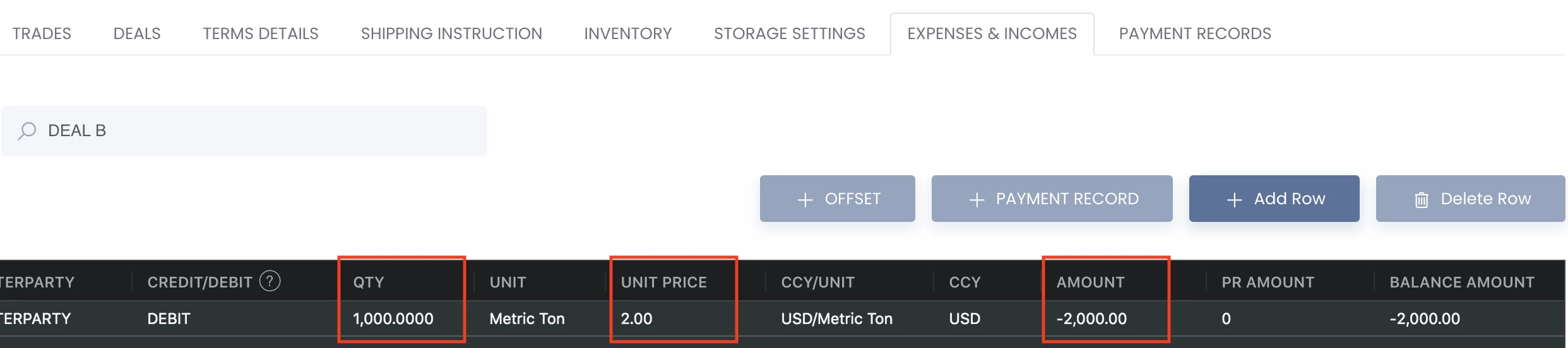Open the TERMS DETAILS tab

pyautogui.click(x=261, y=33)
